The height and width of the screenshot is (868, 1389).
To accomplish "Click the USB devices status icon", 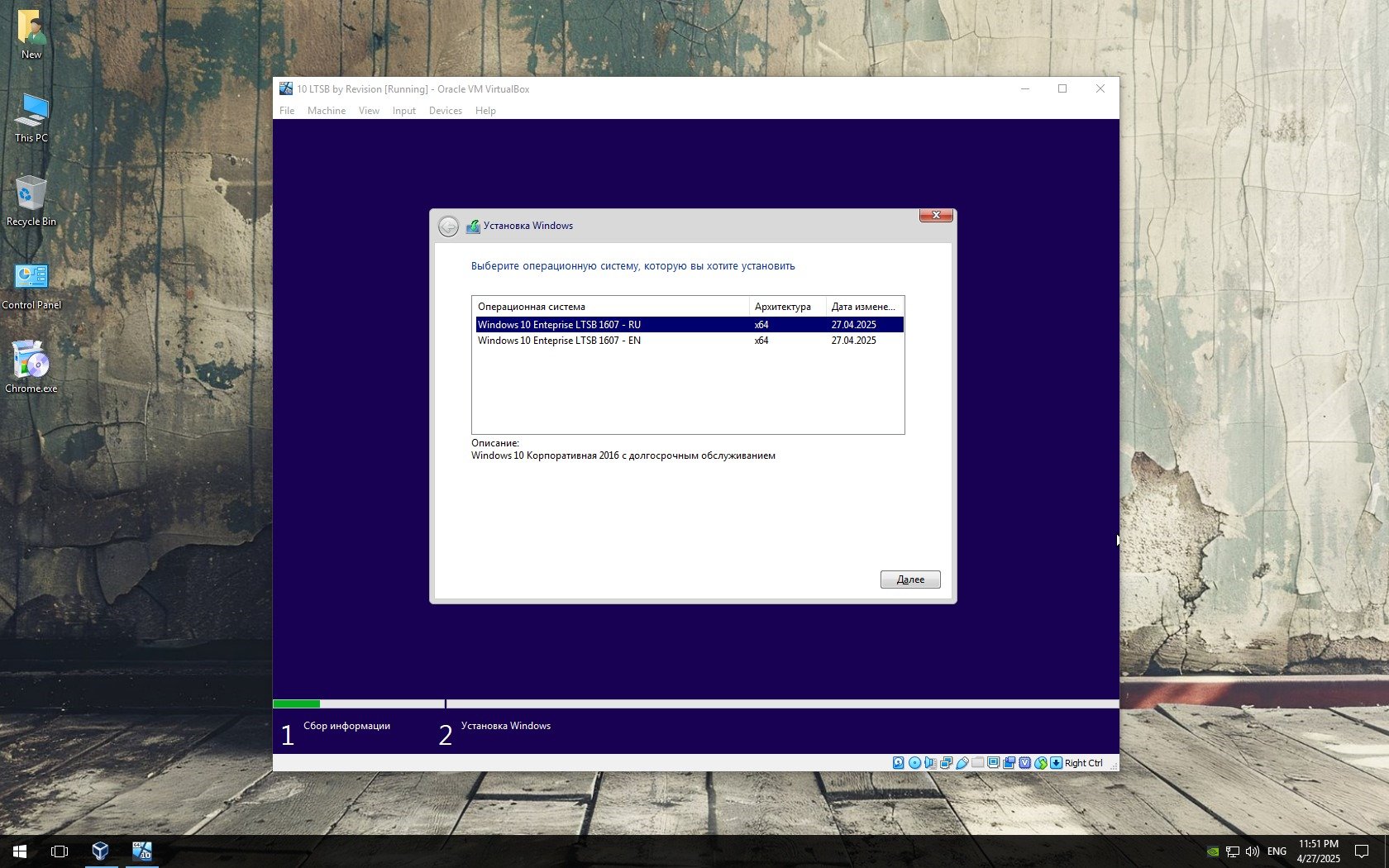I will point(962,763).
